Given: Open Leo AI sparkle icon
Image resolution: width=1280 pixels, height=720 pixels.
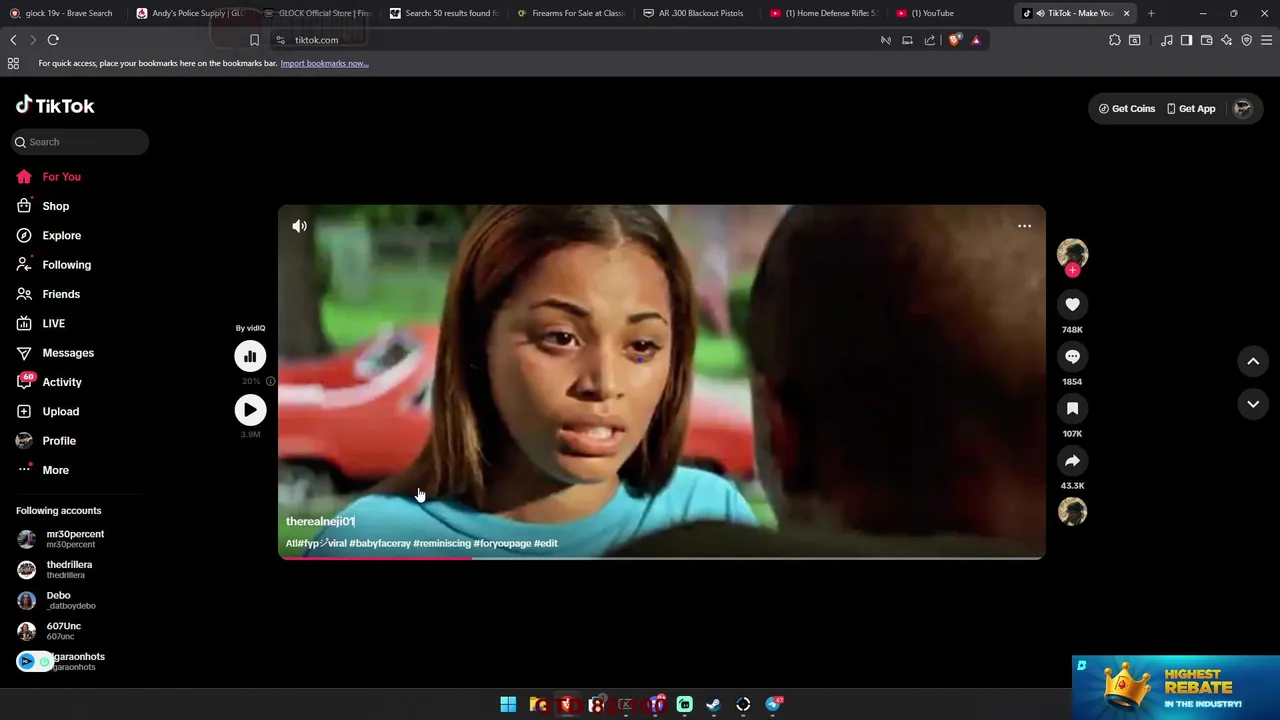Looking at the screenshot, I should point(1226,40).
